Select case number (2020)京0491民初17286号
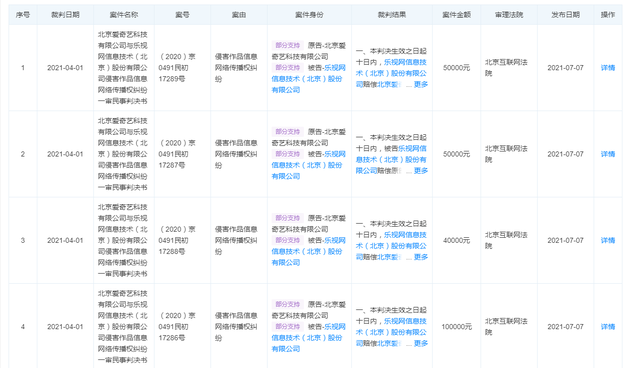The width and height of the screenshot is (630, 368). (177, 327)
